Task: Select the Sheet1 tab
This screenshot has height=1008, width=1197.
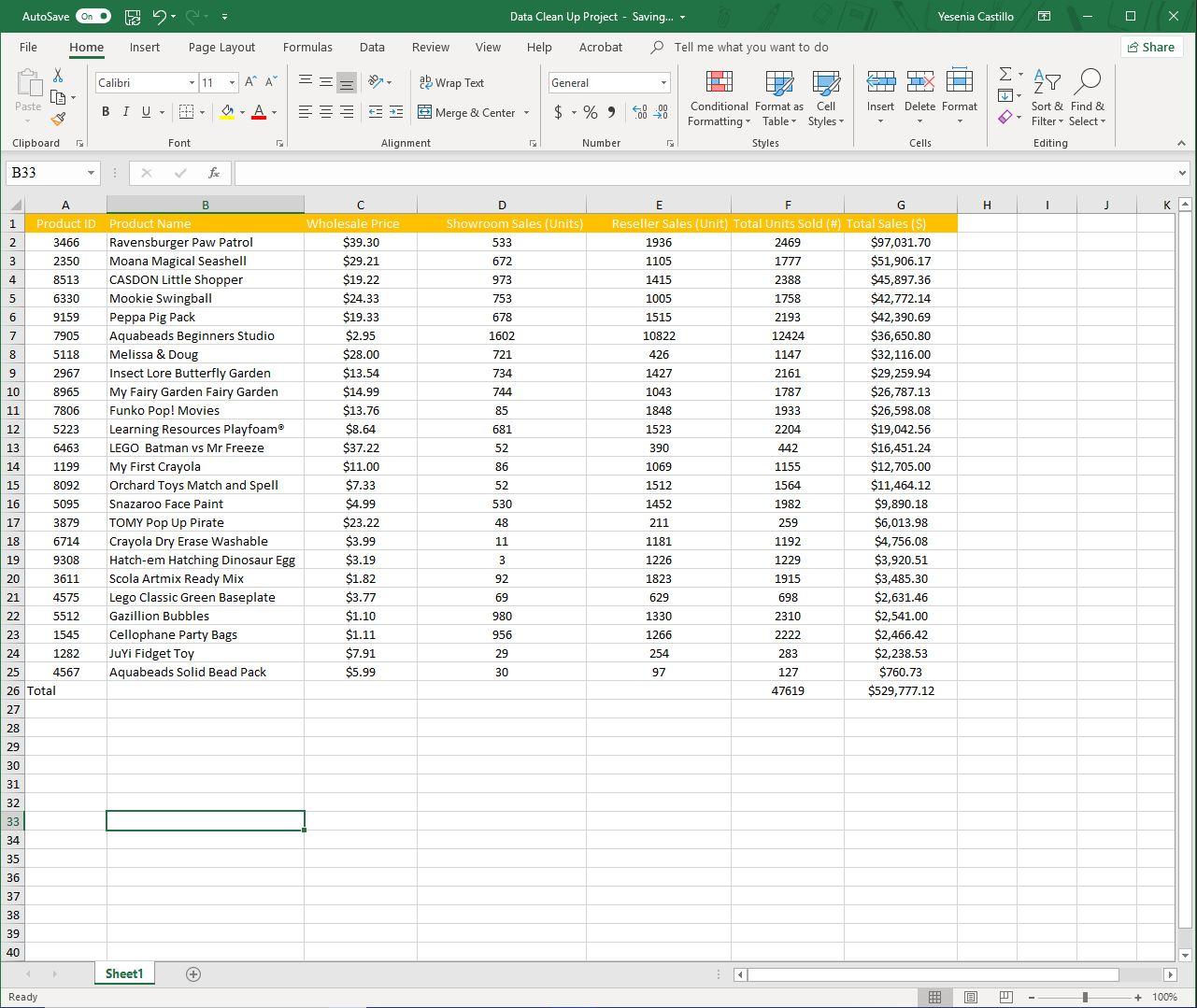Action: pos(124,973)
